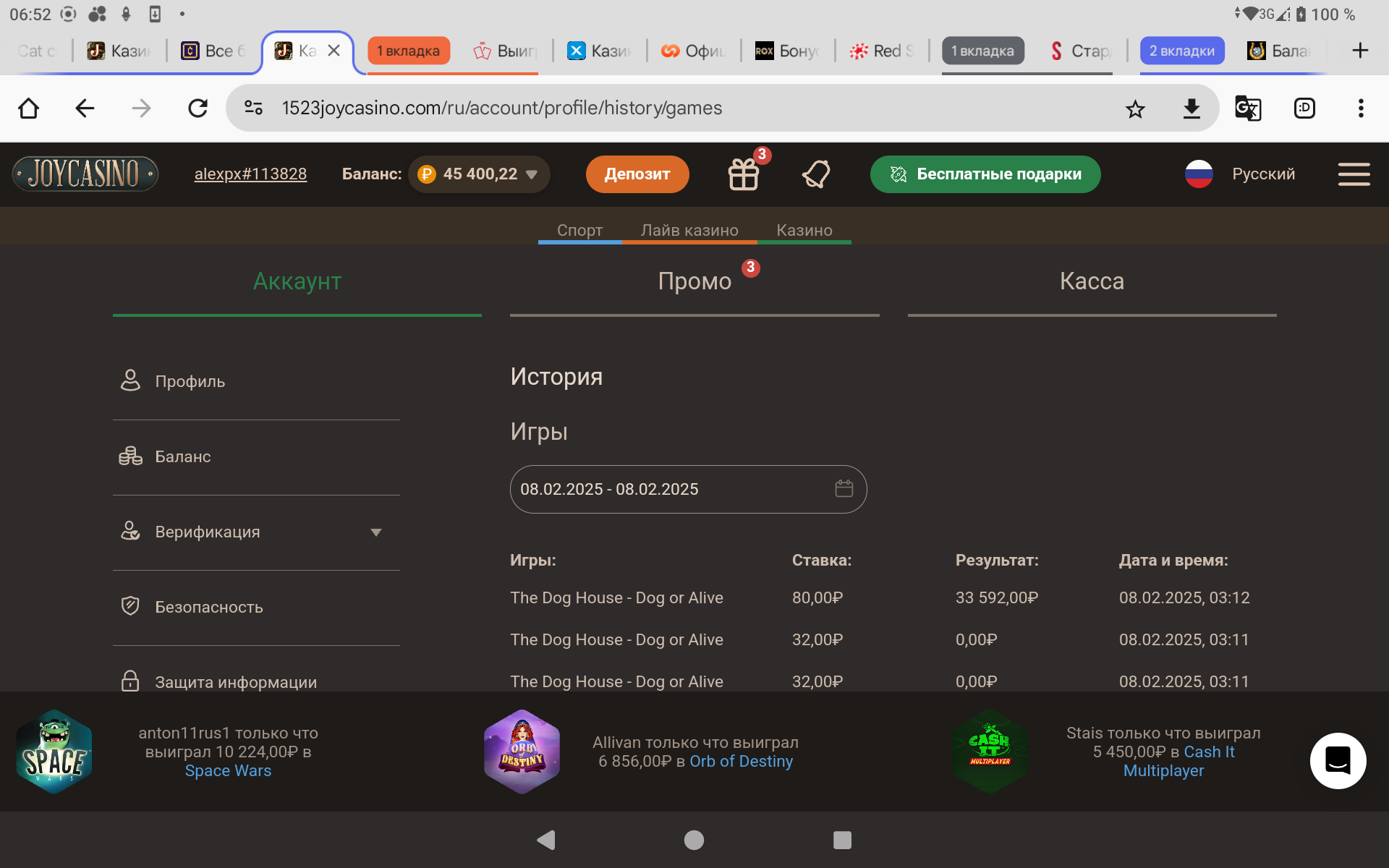The image size is (1389, 868).
Task: Click the calendar icon in date field
Action: click(844, 489)
